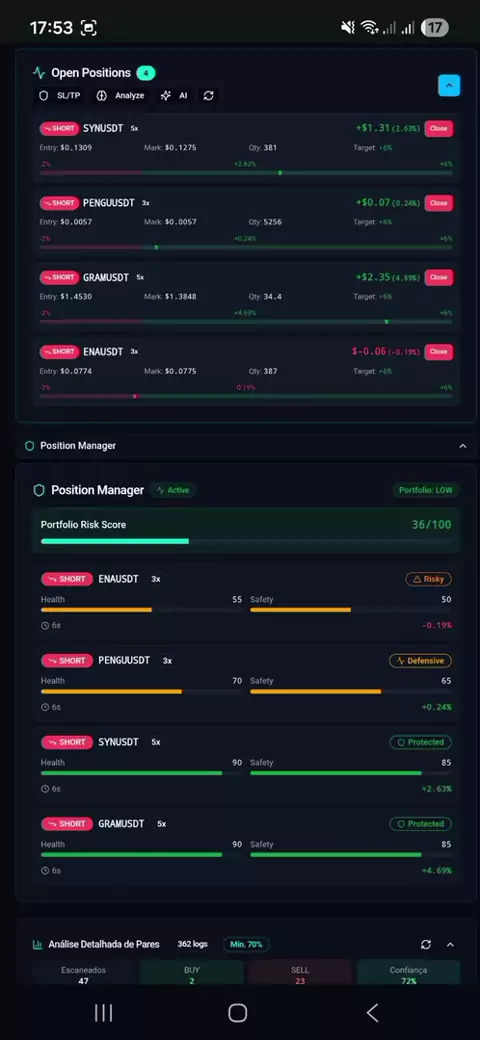Close the SYNUSDT short position
The image size is (480, 1040).
[438, 129]
